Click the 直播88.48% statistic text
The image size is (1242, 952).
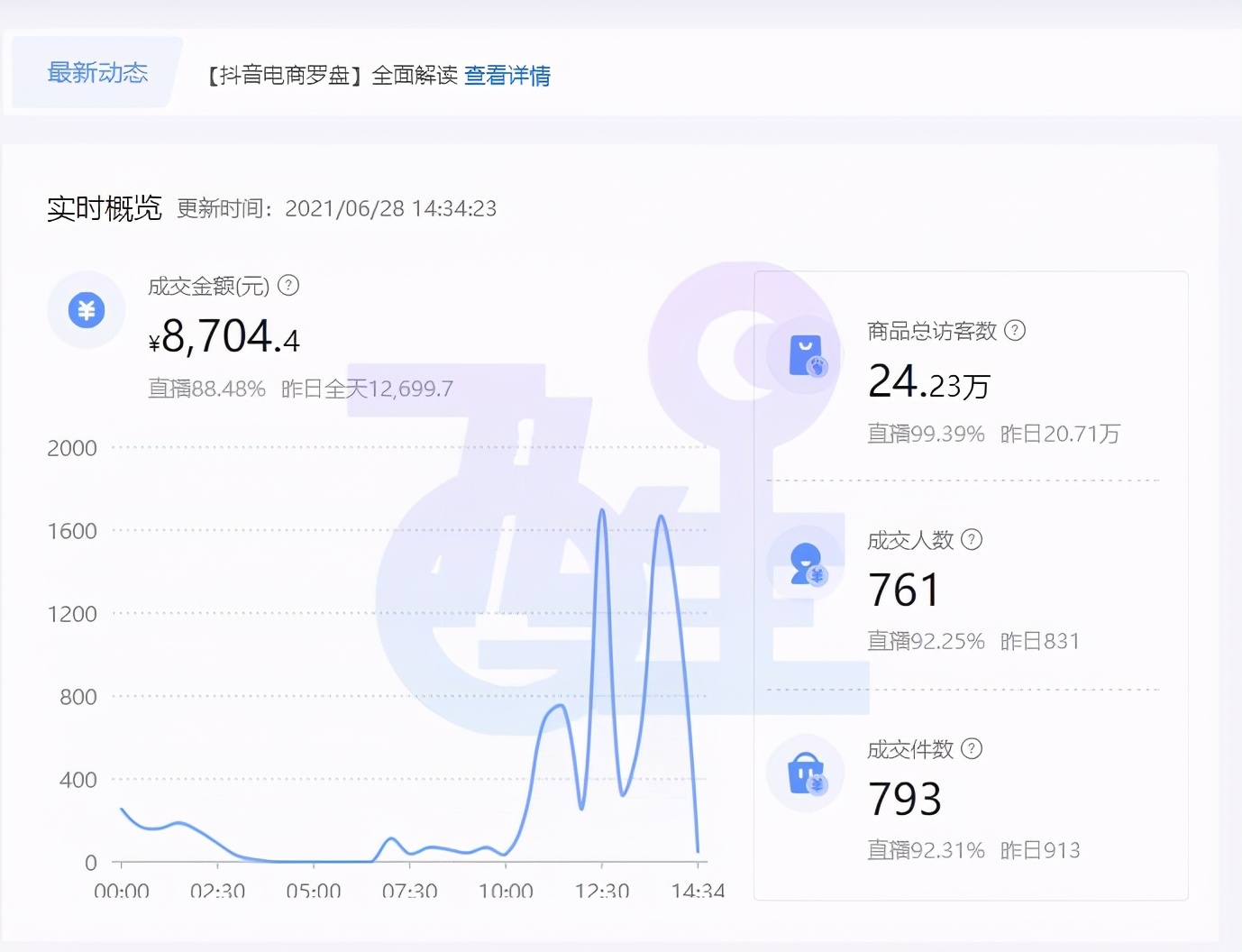click(x=206, y=389)
